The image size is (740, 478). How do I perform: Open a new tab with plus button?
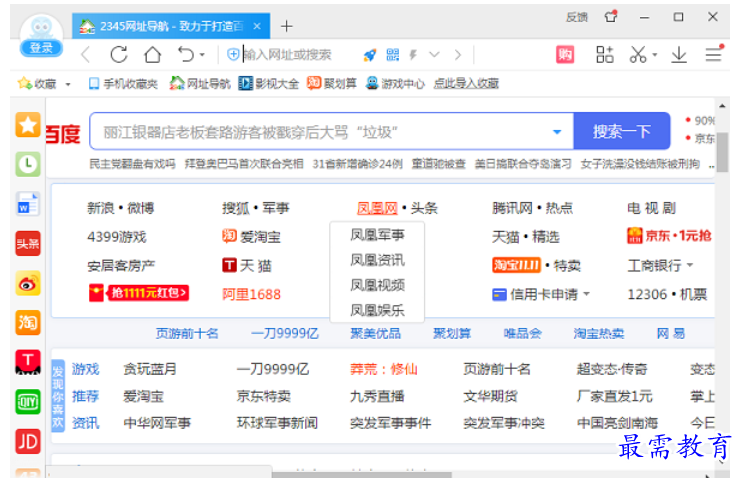coord(286,26)
